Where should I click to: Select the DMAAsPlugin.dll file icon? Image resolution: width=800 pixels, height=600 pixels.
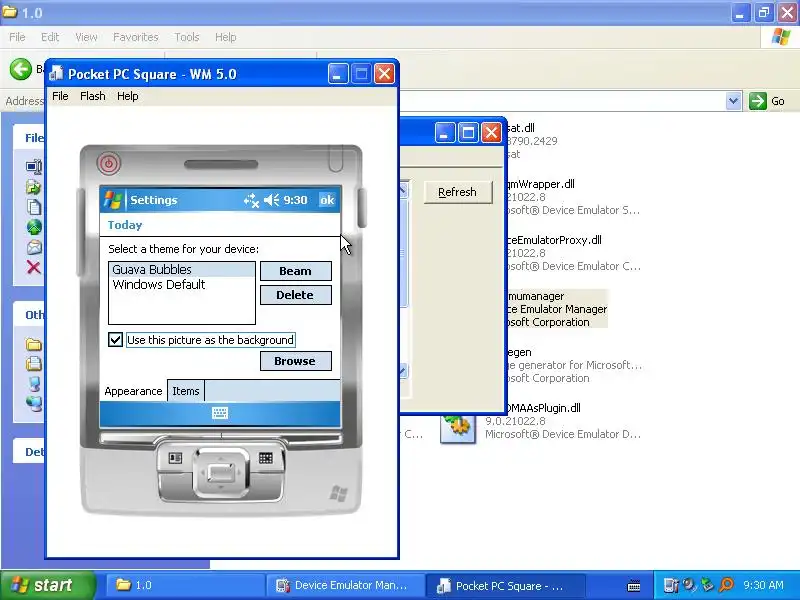pyautogui.click(x=458, y=426)
